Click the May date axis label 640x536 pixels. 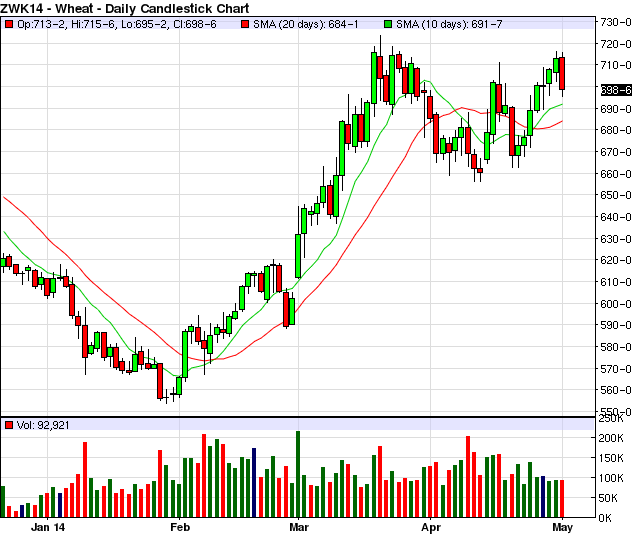(x=563, y=527)
